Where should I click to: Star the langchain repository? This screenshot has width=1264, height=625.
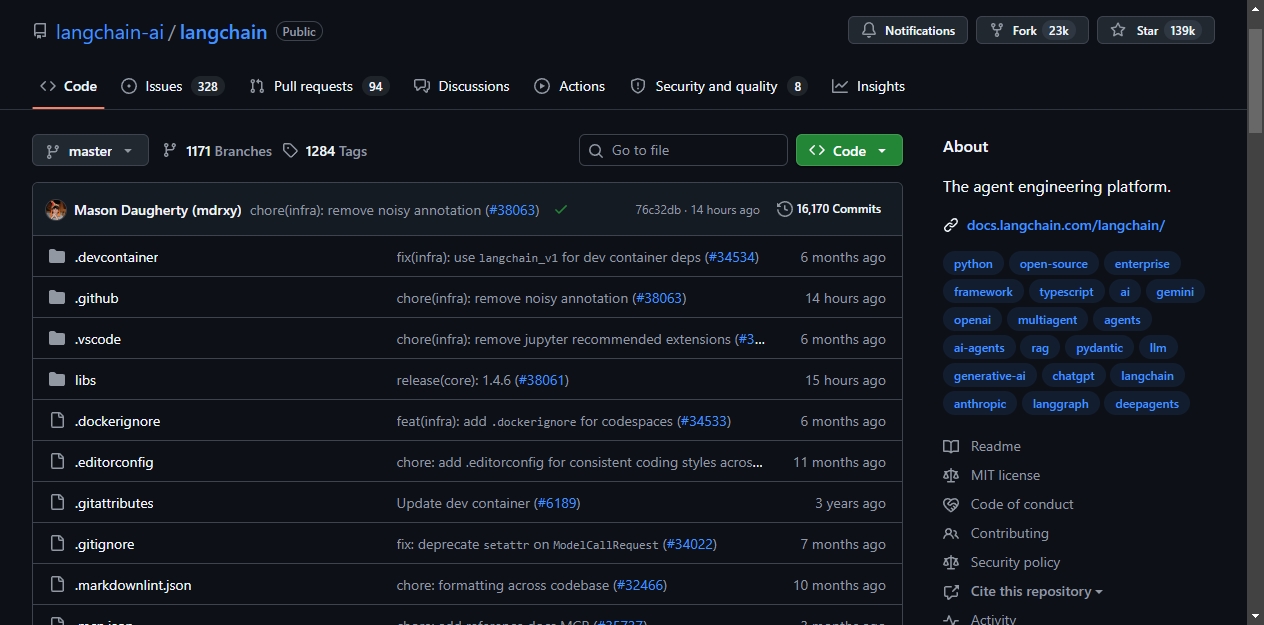point(1155,30)
